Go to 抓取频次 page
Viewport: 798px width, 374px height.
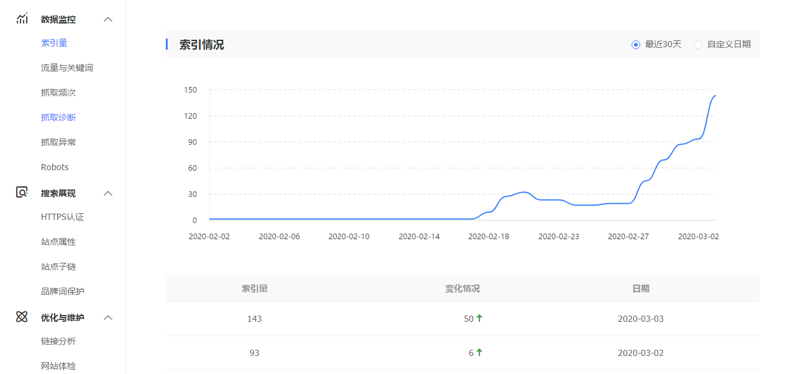tap(59, 93)
